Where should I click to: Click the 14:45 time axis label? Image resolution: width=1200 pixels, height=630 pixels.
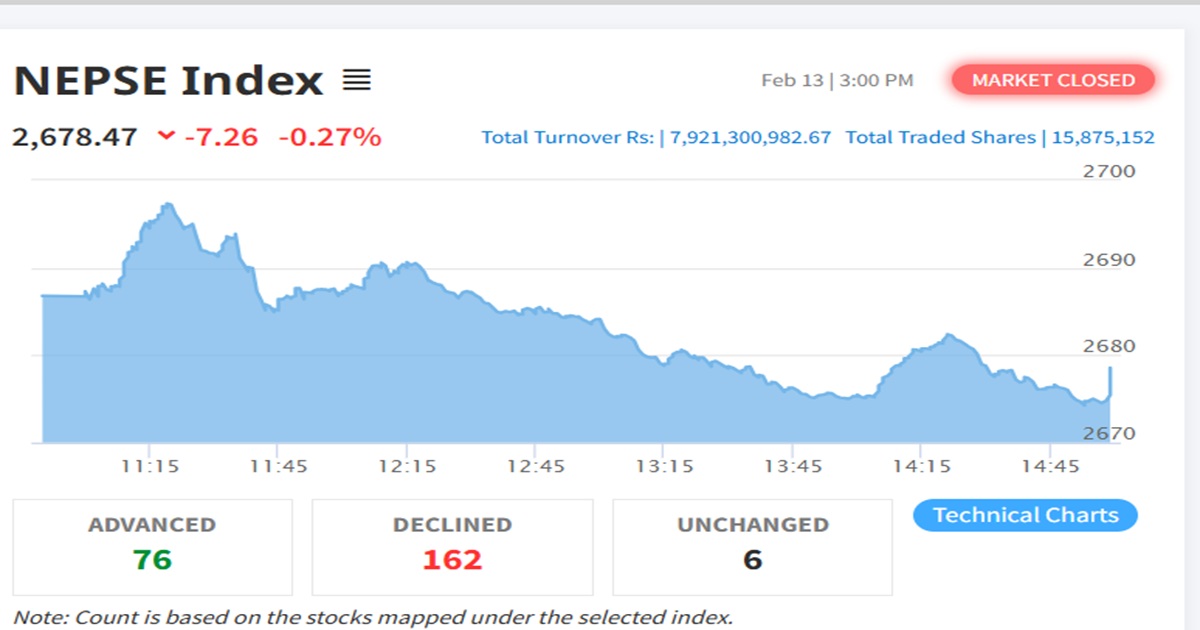coord(1050,466)
